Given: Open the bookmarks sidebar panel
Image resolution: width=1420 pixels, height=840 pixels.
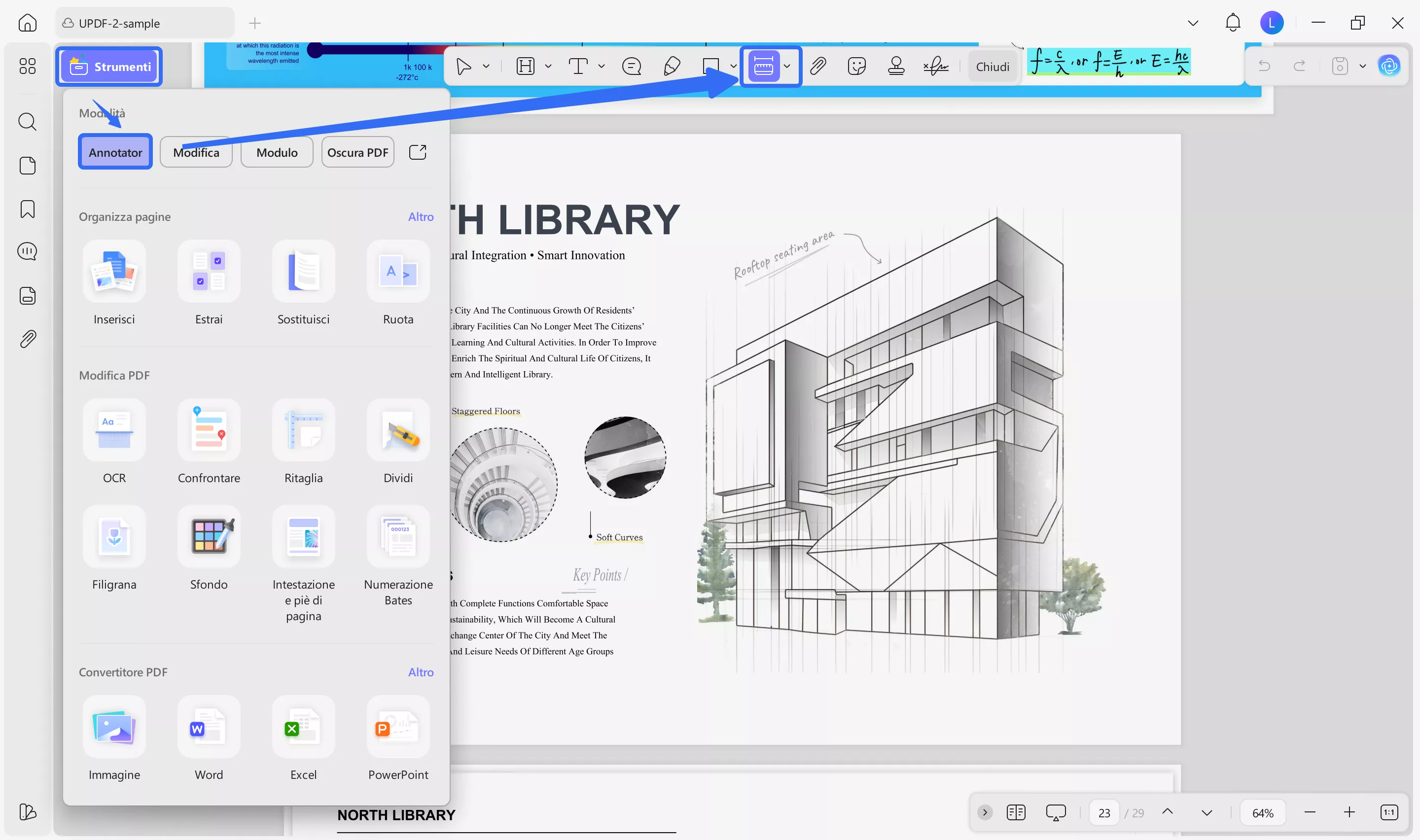Looking at the screenshot, I should pyautogui.click(x=27, y=209).
